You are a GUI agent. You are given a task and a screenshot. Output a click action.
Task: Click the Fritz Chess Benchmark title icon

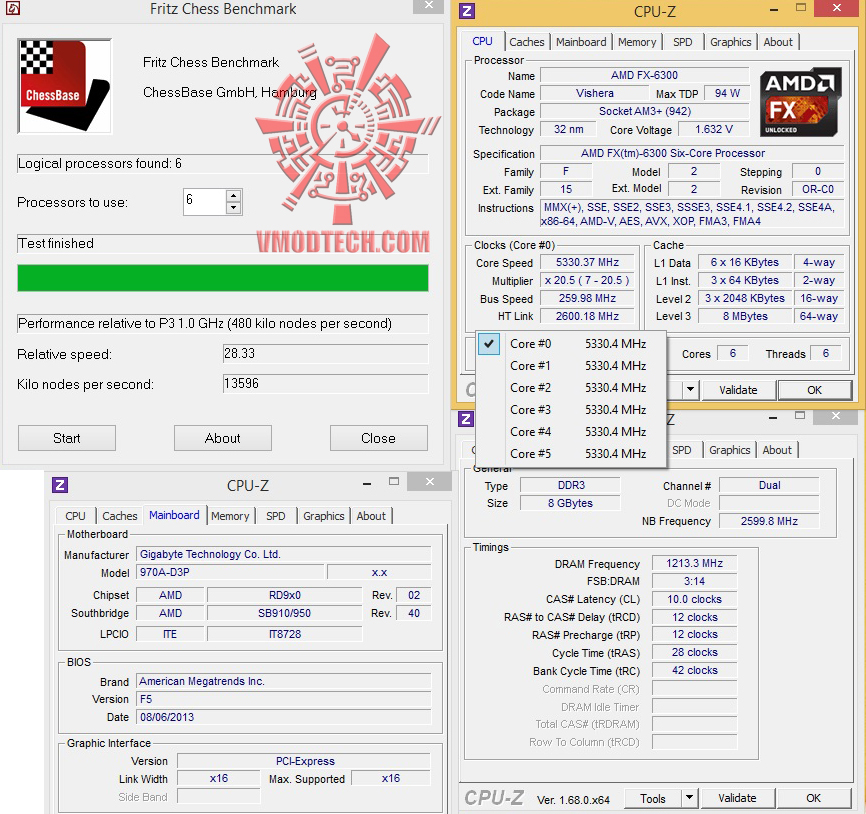pos(13,8)
